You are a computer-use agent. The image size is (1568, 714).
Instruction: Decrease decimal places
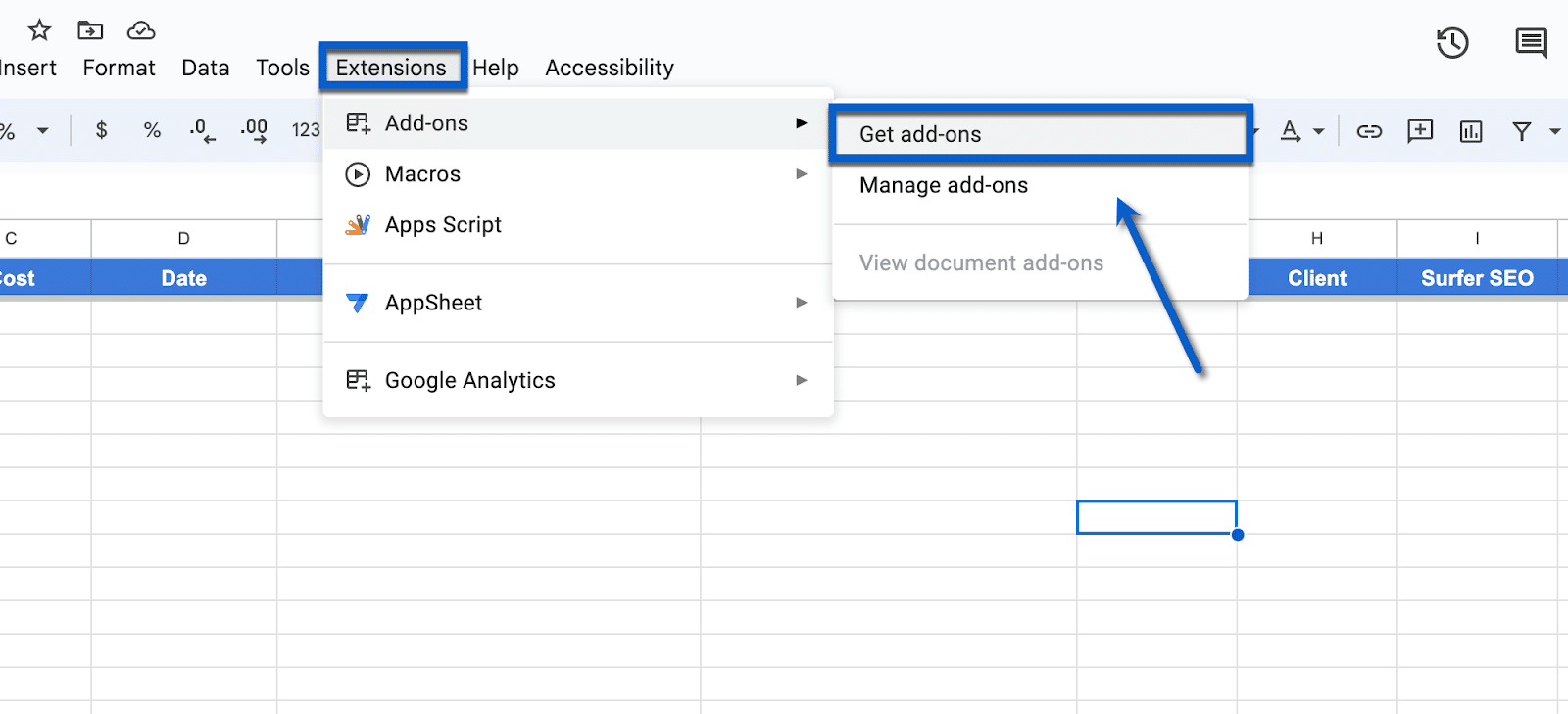[202, 130]
